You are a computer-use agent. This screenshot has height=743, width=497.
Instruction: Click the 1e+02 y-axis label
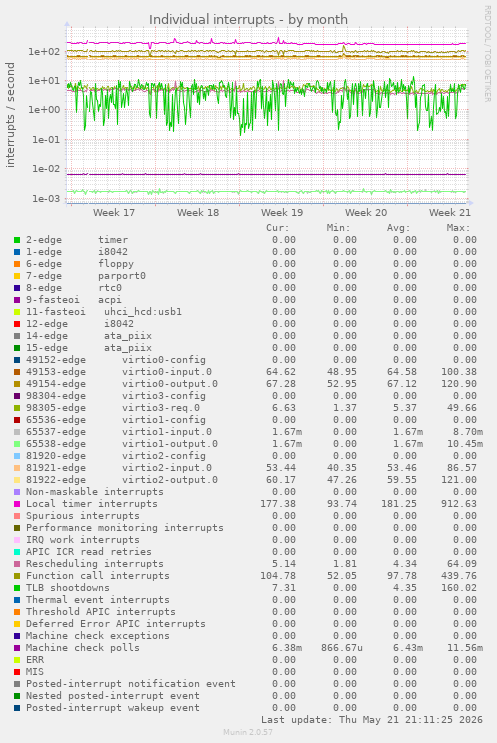pos(44,52)
